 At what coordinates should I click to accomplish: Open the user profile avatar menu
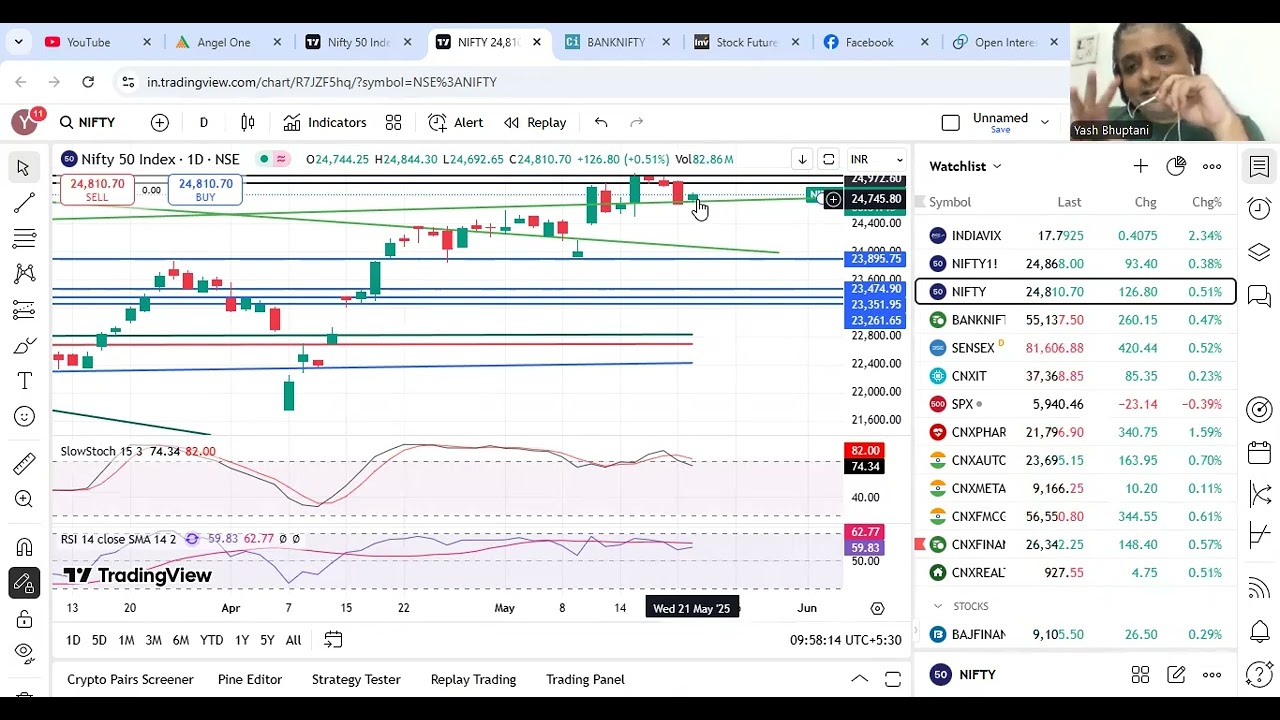click(25, 122)
